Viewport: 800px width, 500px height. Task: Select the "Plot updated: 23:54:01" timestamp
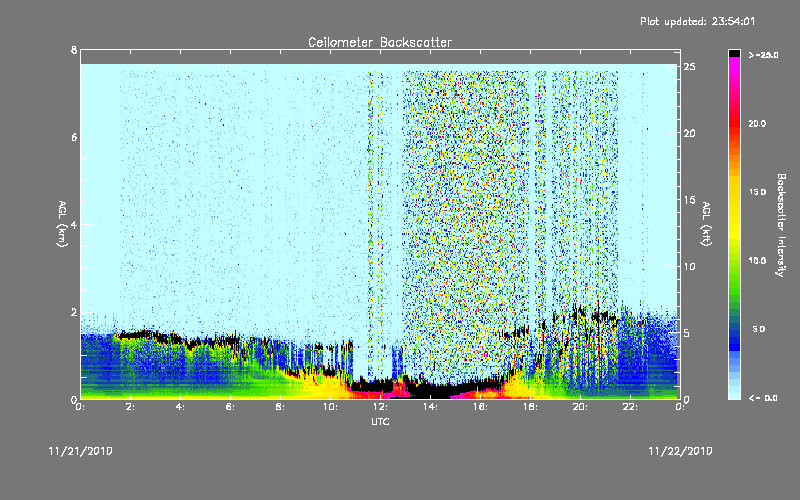pyautogui.click(x=697, y=21)
